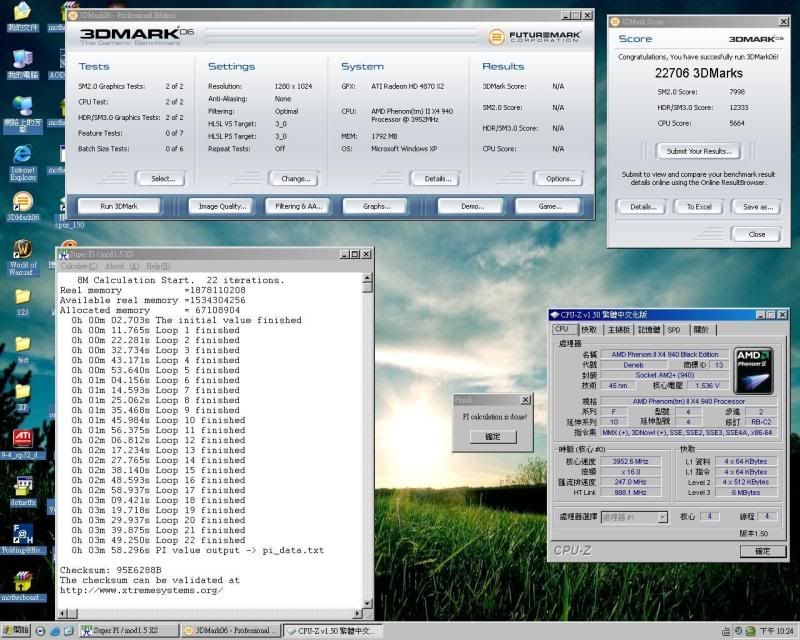Viewport: 800px width, 640px height.
Task: Switch to 3DMark06 Professional taskbar button
Action: tap(231, 631)
